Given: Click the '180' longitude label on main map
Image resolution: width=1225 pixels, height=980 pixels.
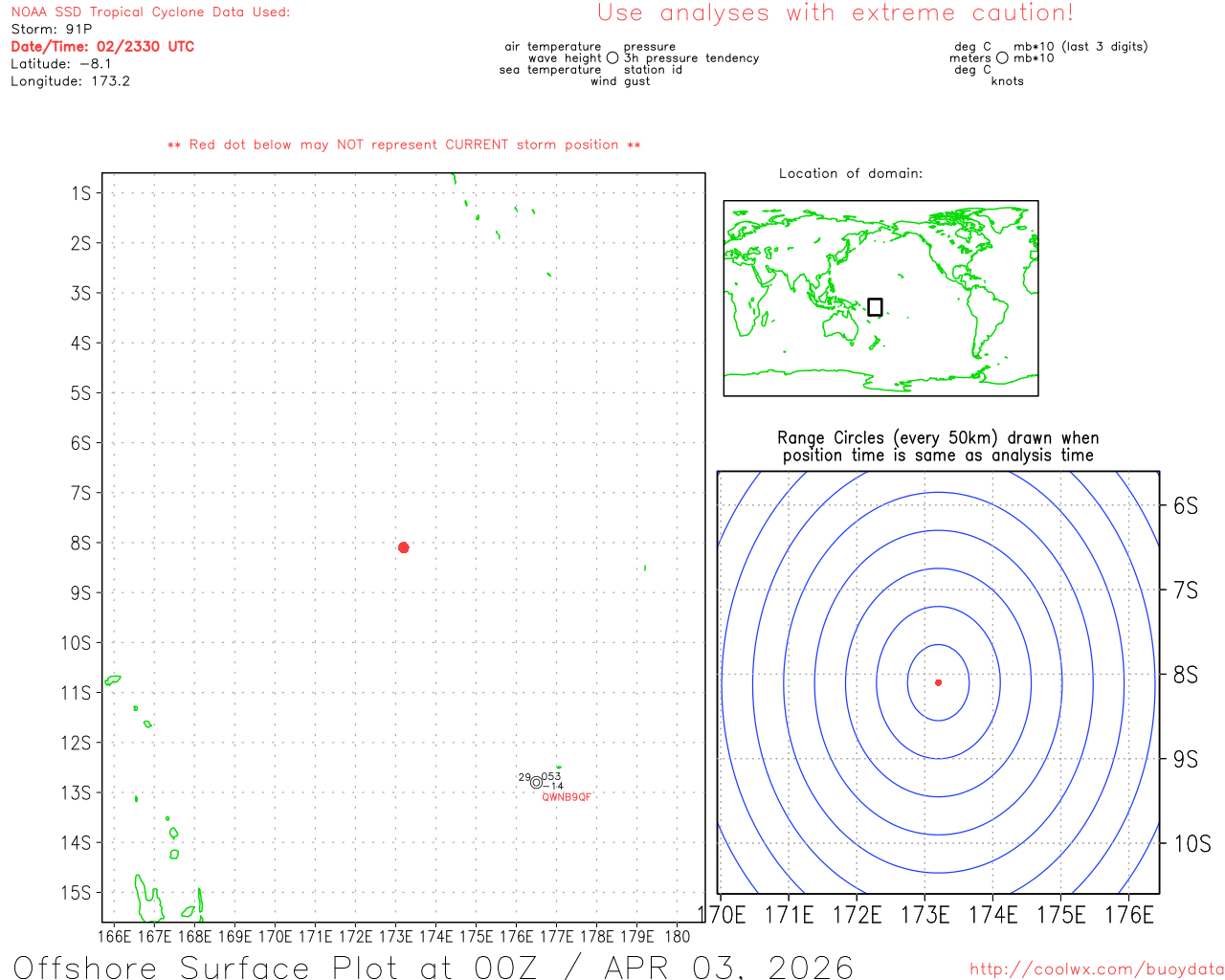Looking at the screenshot, I should pos(678,937).
